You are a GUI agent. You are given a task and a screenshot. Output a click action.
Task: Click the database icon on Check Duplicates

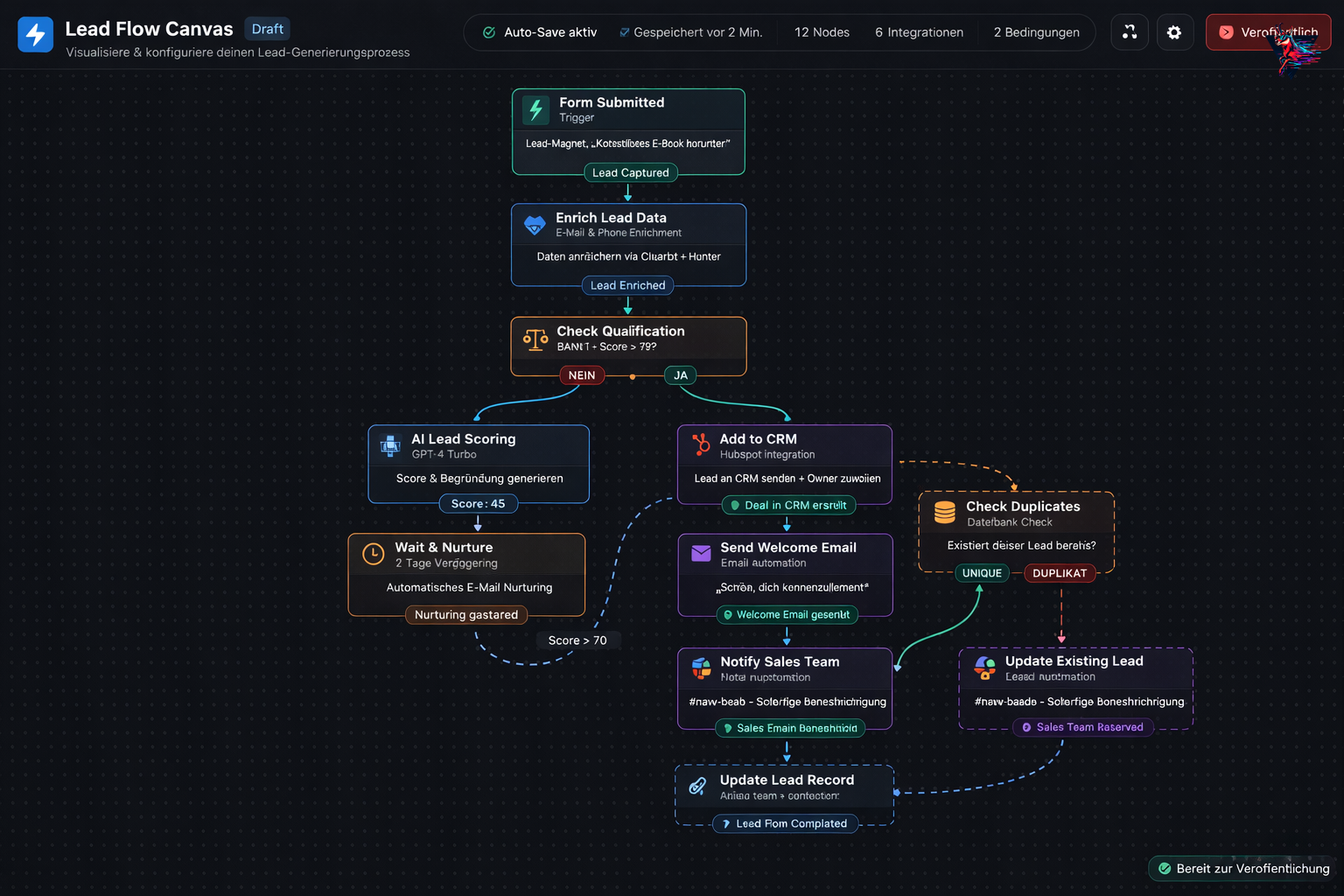tap(946, 512)
